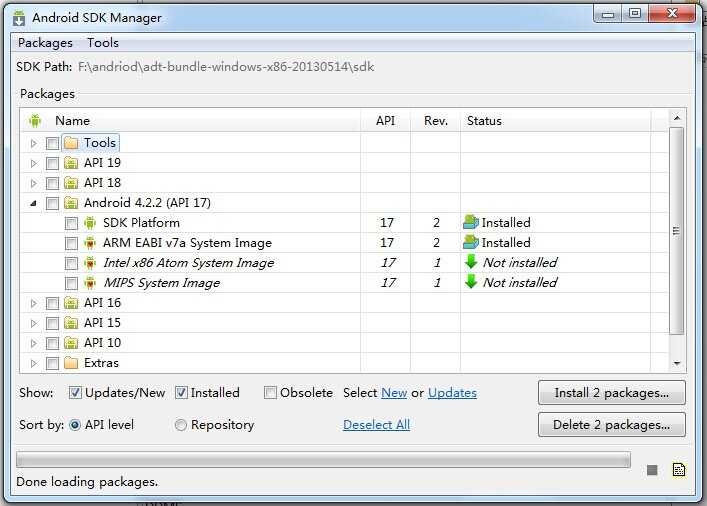
Task: Open the Tools menu
Action: [103, 43]
